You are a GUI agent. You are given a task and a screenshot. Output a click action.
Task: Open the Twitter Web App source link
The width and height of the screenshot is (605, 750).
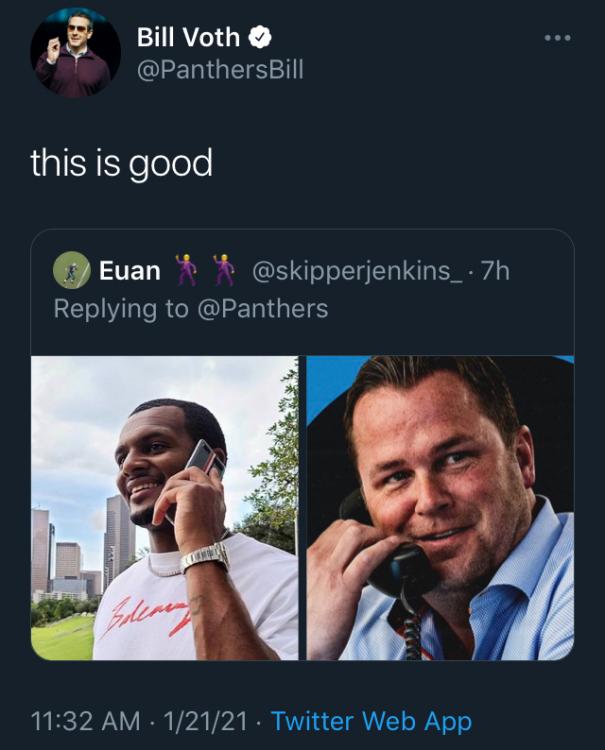click(x=371, y=720)
